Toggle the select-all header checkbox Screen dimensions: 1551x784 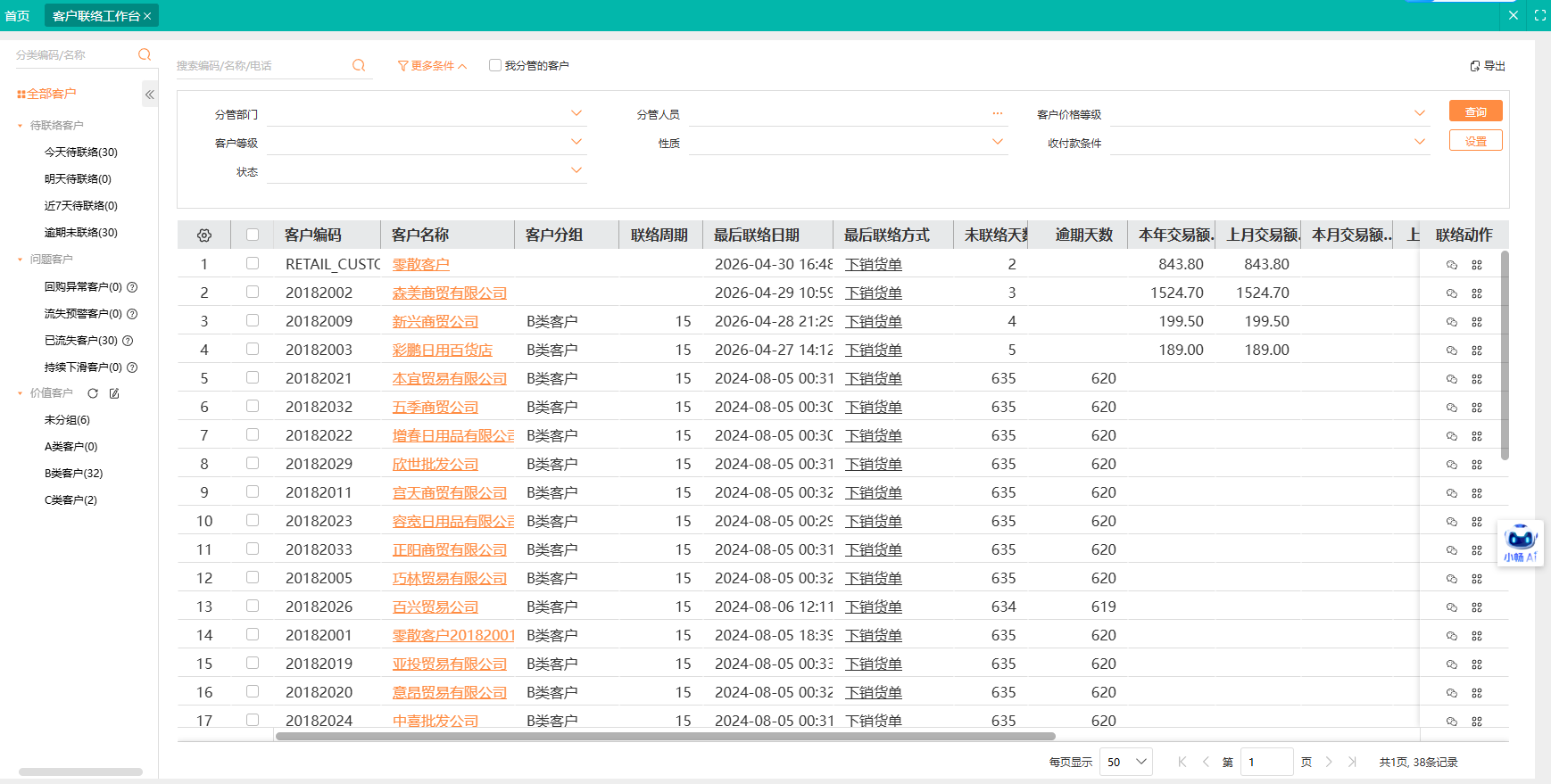253,235
